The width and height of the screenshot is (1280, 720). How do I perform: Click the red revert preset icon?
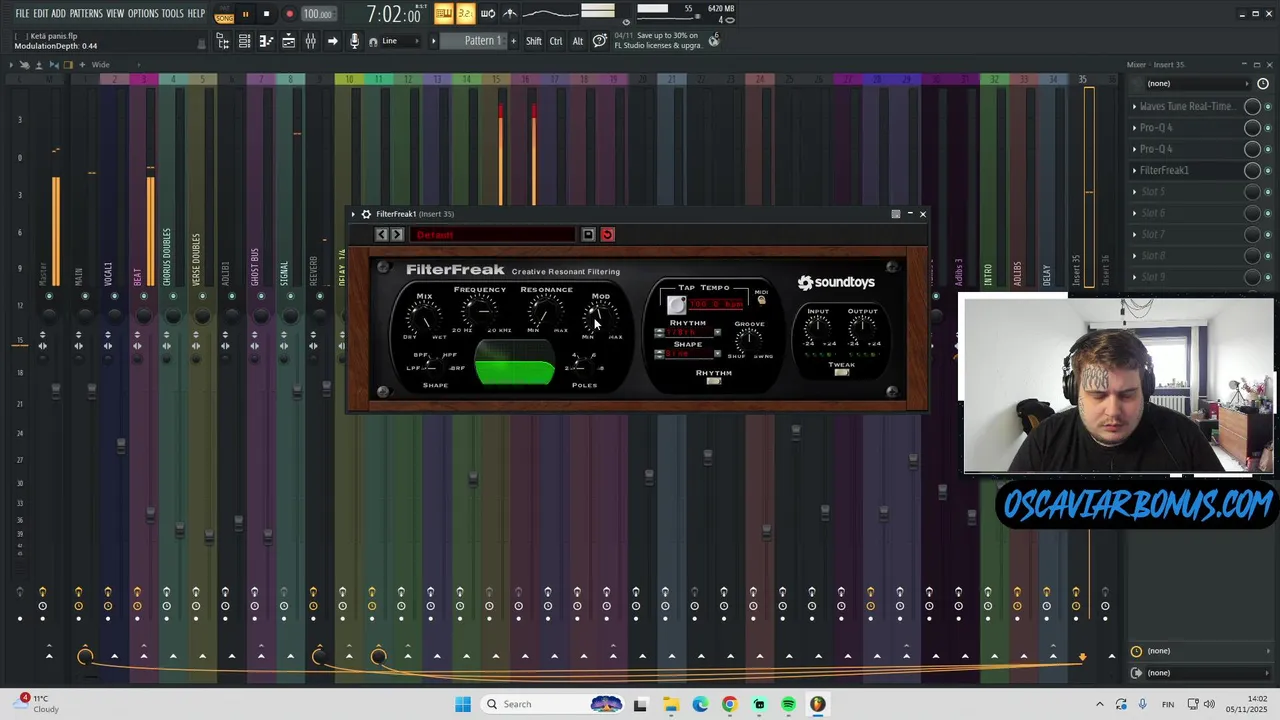607,235
